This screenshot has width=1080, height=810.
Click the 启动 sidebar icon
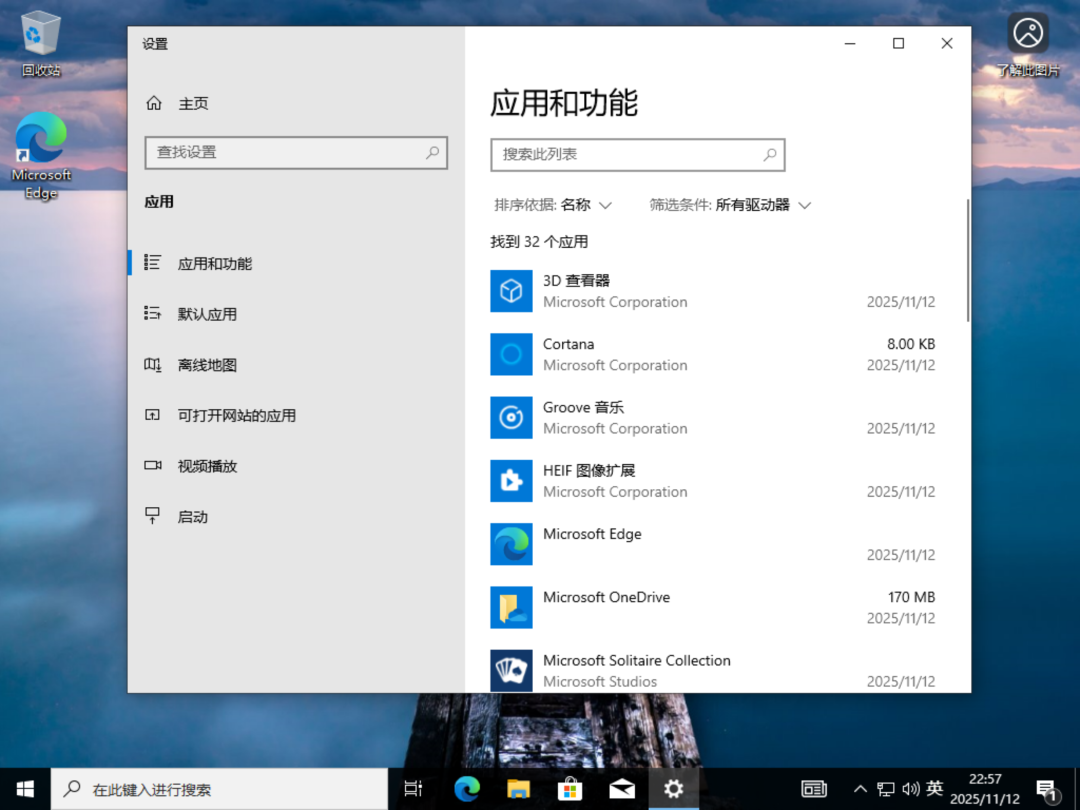pyautogui.click(x=152, y=516)
